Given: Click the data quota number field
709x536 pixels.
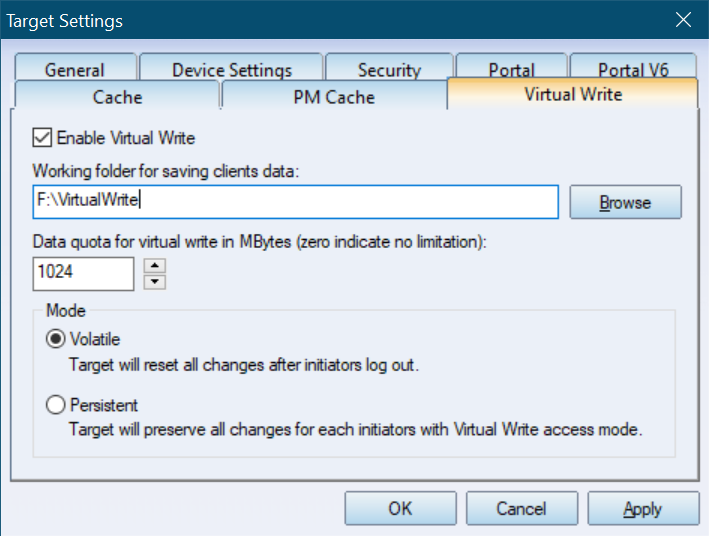Looking at the screenshot, I should [83, 274].
